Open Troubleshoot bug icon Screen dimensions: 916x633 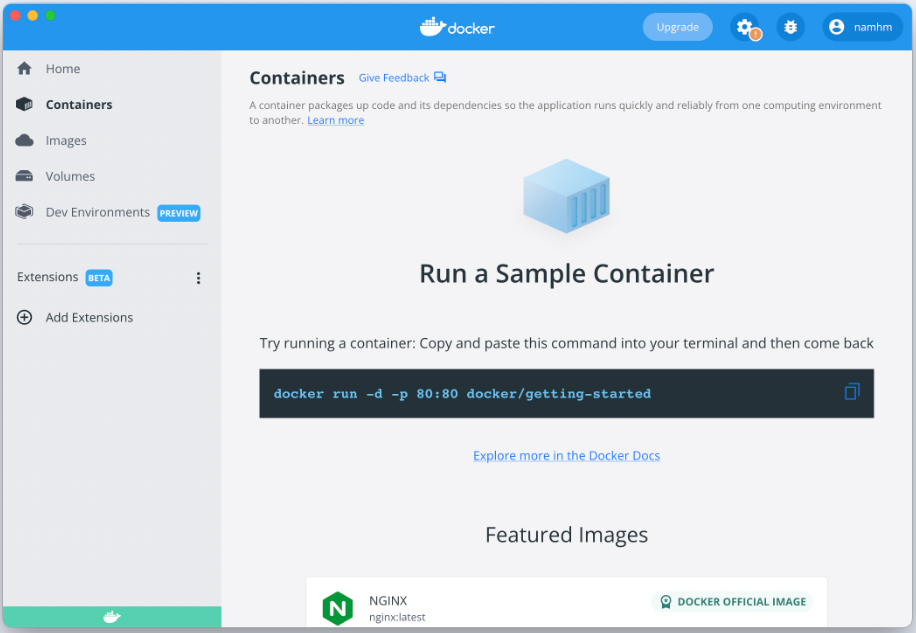coord(790,27)
